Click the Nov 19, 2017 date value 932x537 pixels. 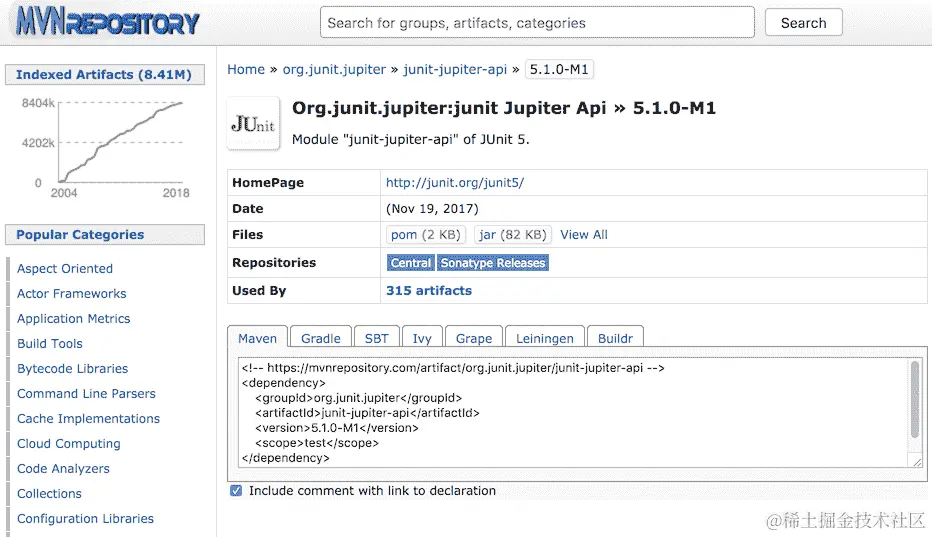click(432, 209)
